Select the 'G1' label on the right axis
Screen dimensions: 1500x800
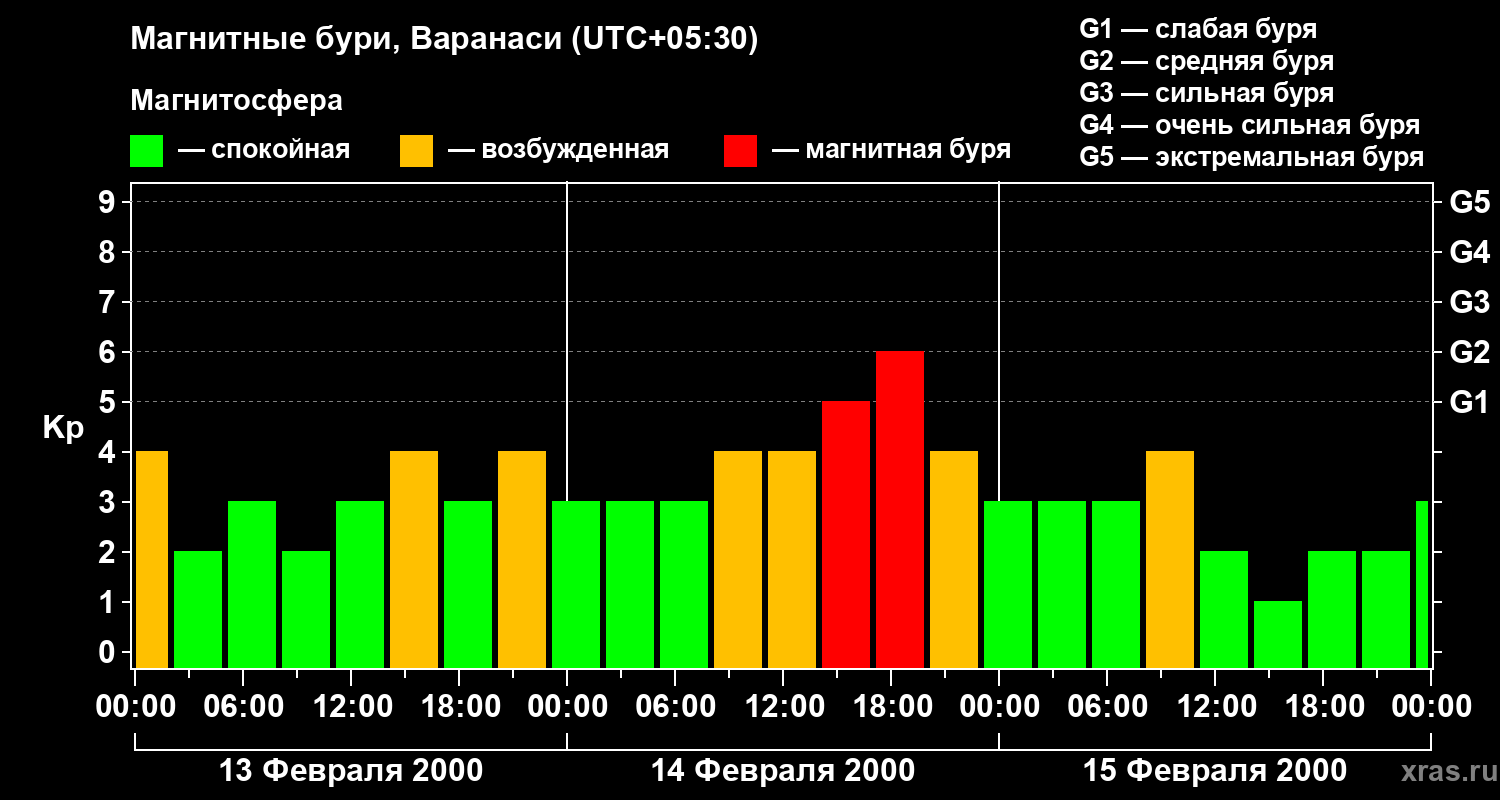coord(1470,403)
